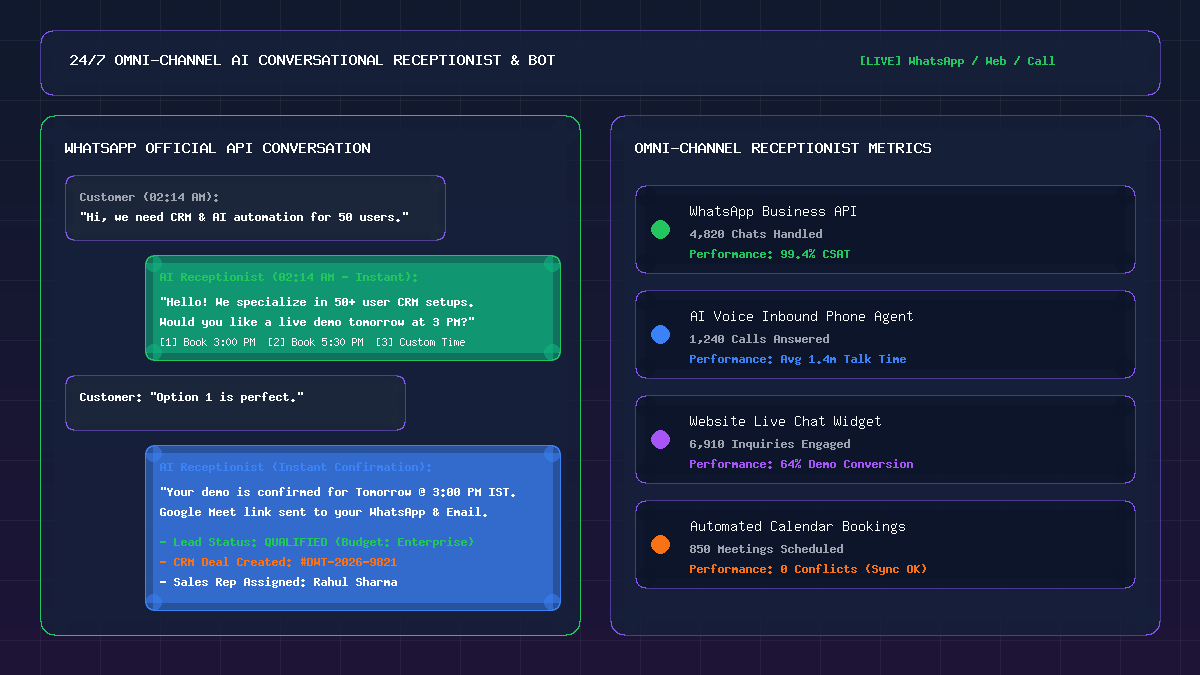Click the live demo tomorrow at 3 PM line
Viewport: 1200px width, 675px height.
click(317, 322)
